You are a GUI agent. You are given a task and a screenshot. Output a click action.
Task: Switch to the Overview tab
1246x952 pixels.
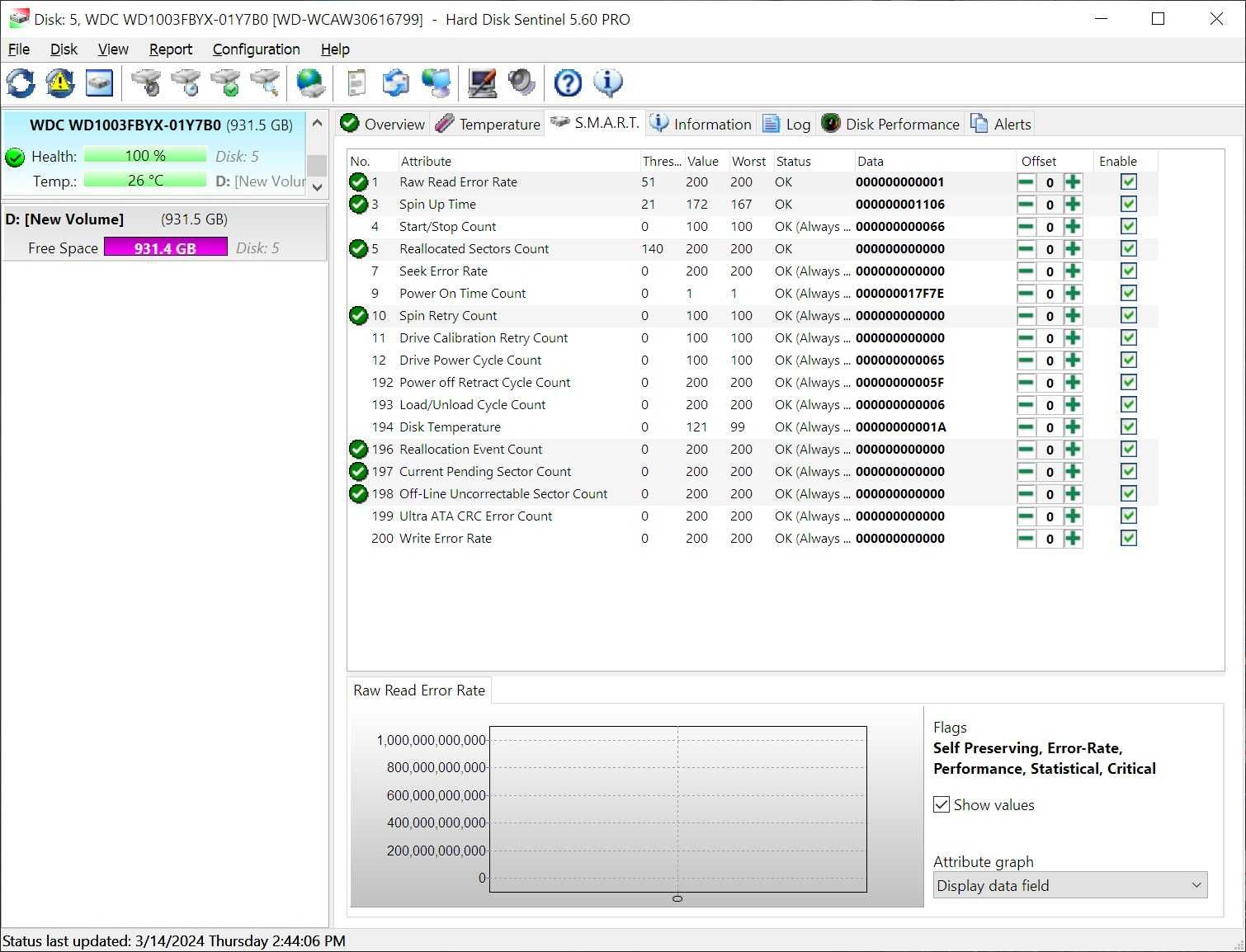(x=383, y=124)
